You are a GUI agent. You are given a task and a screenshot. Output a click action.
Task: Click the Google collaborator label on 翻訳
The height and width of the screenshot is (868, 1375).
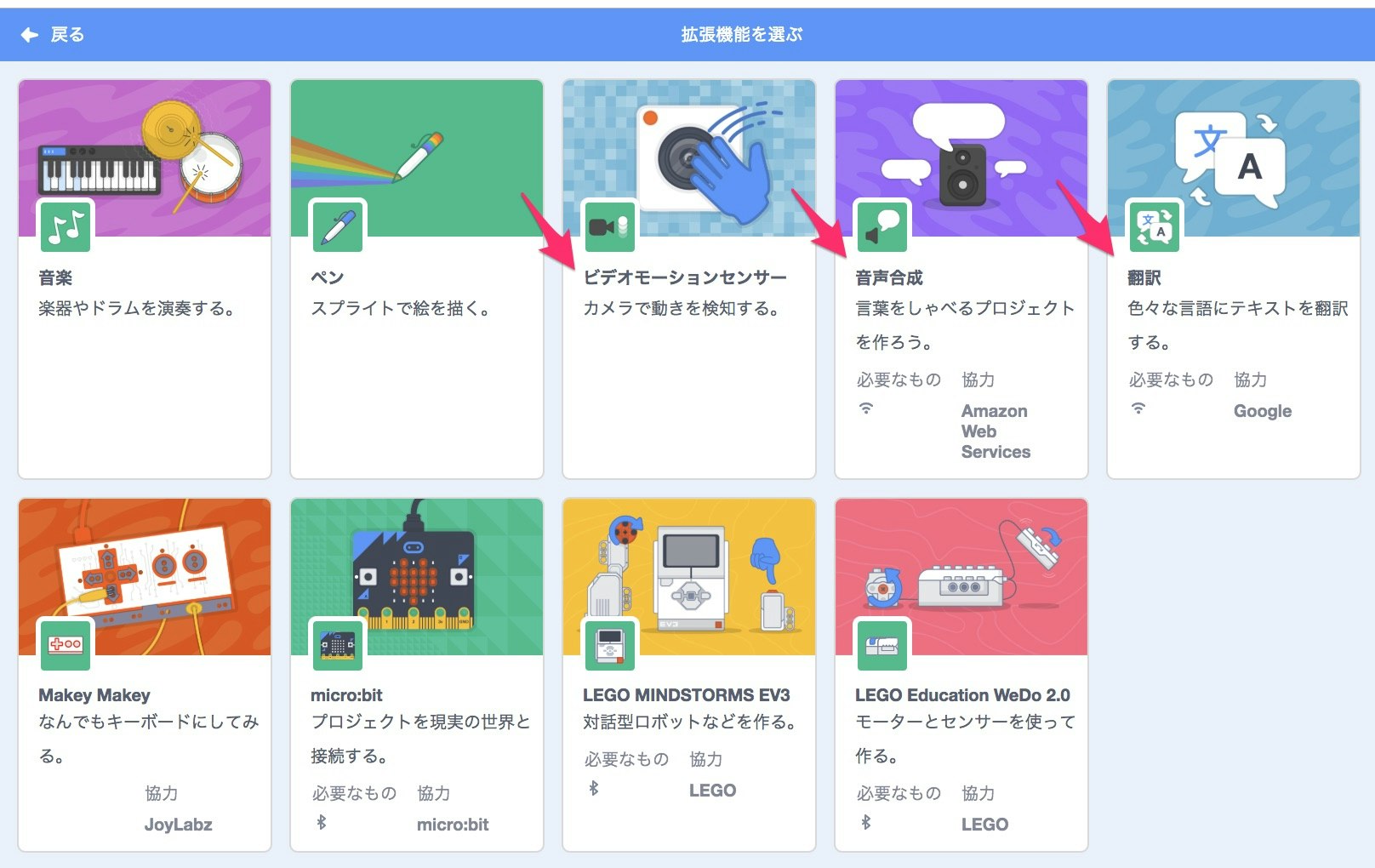pyautogui.click(x=1263, y=410)
